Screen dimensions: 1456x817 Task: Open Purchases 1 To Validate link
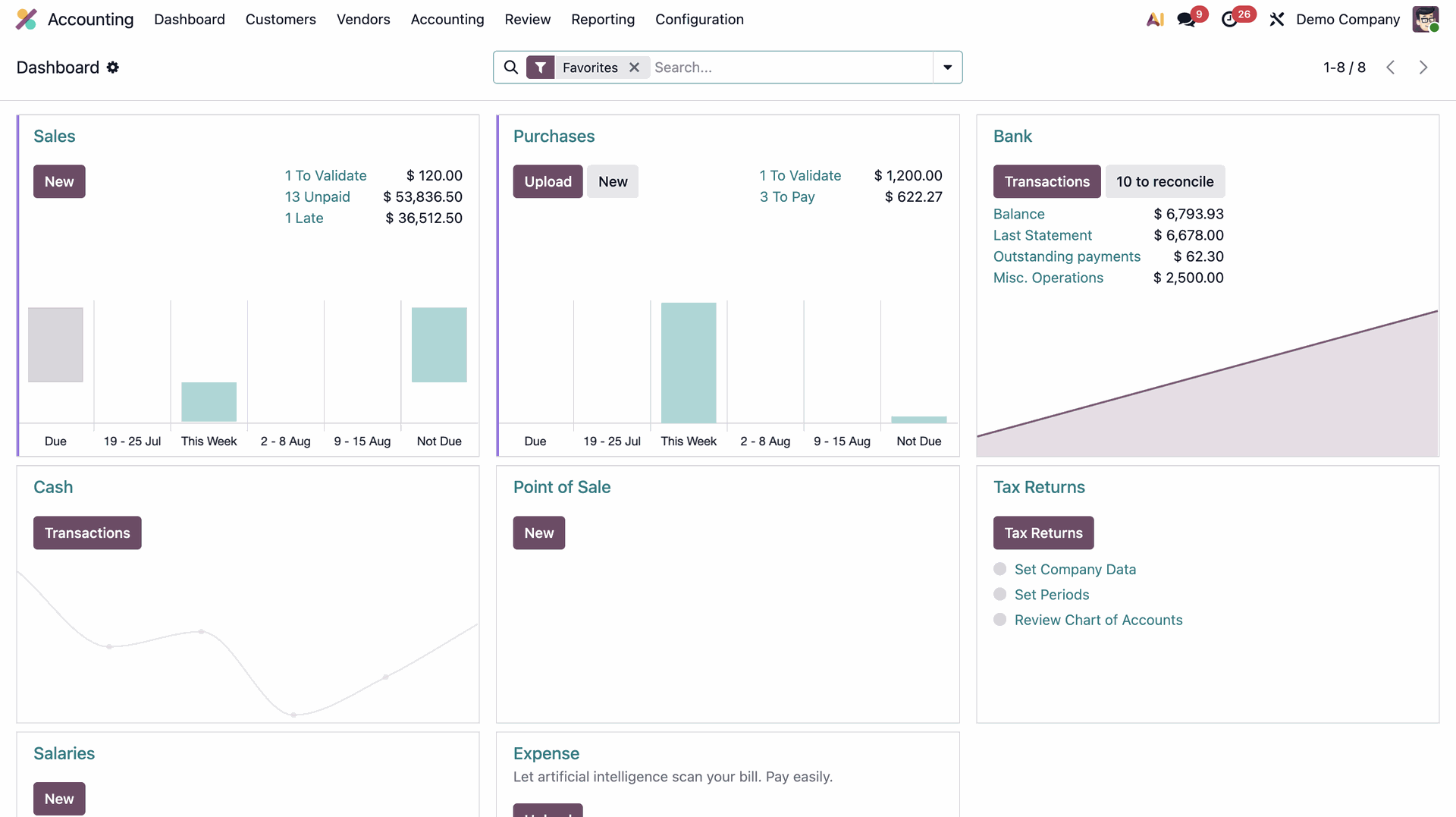800,175
